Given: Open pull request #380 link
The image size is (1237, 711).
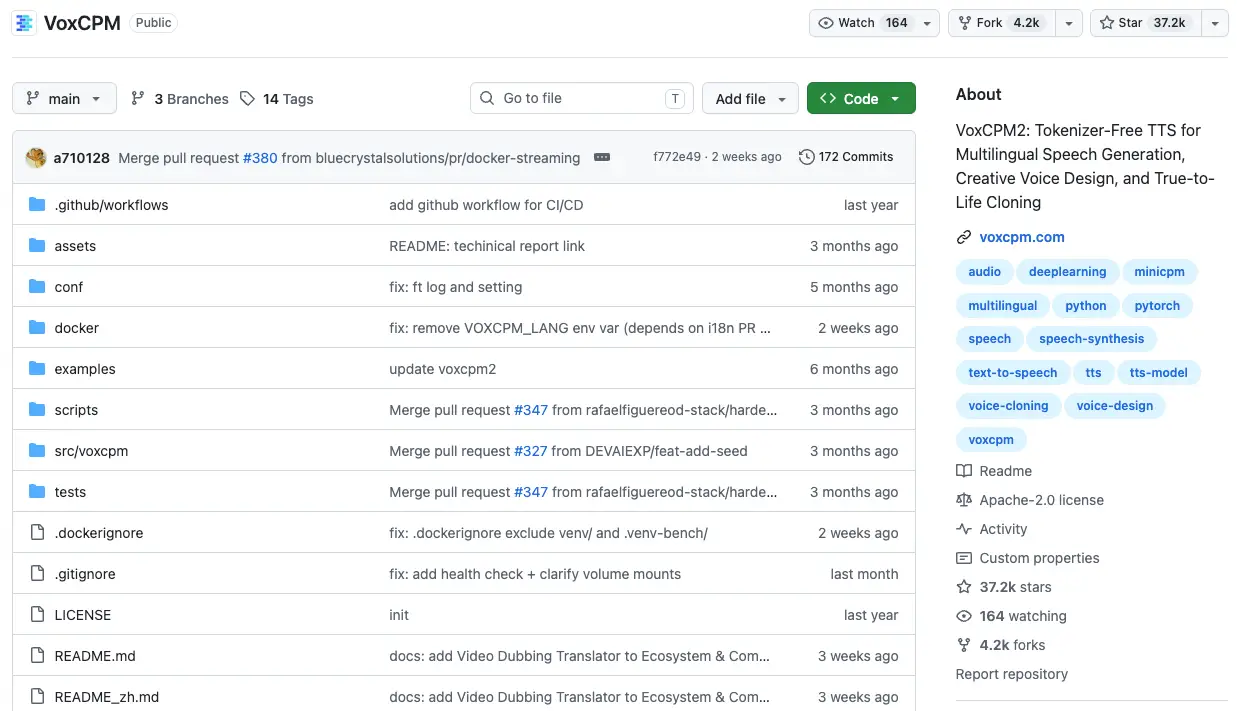Looking at the screenshot, I should tap(260, 157).
